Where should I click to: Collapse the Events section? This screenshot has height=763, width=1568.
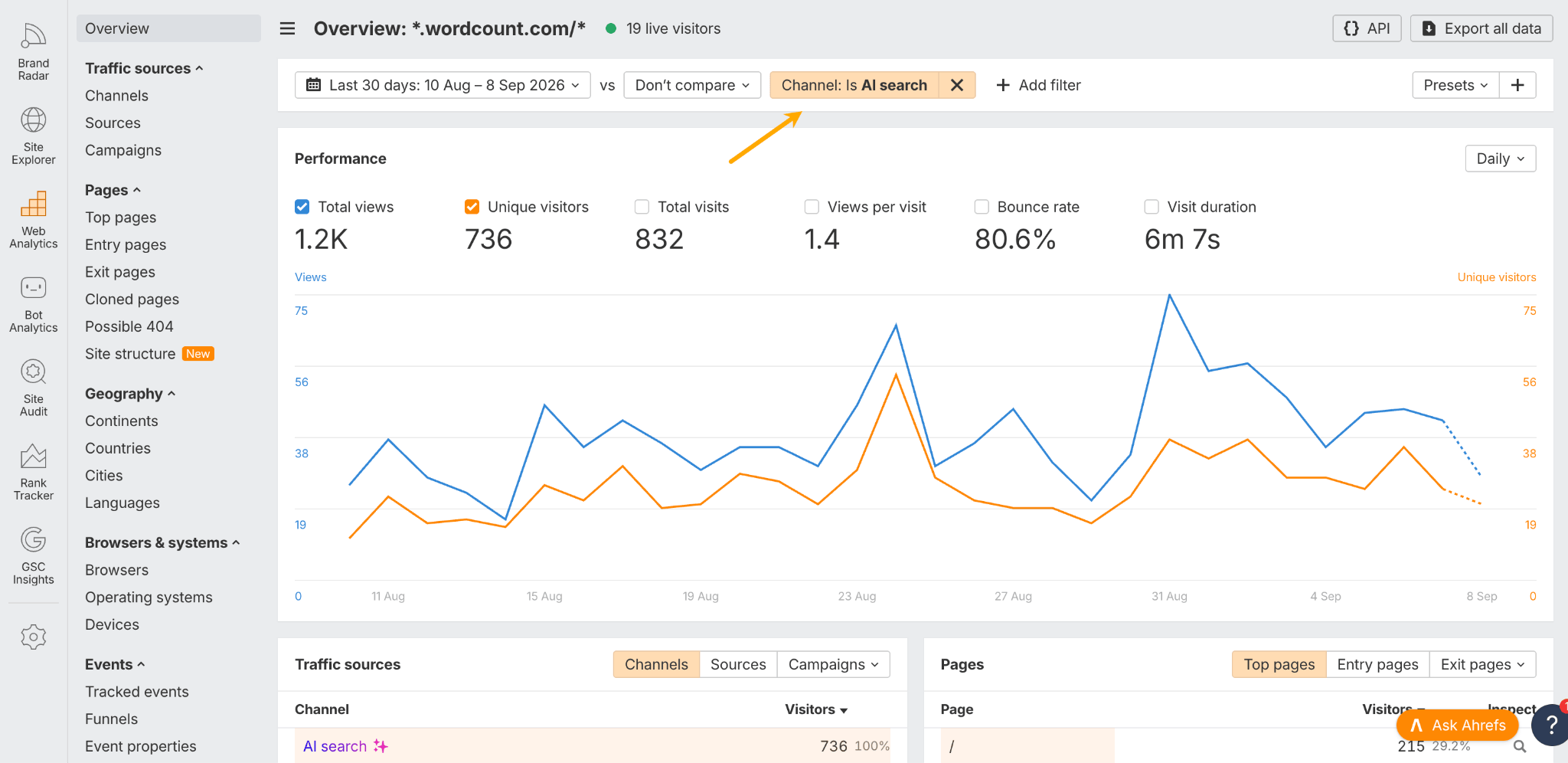pyautogui.click(x=115, y=664)
